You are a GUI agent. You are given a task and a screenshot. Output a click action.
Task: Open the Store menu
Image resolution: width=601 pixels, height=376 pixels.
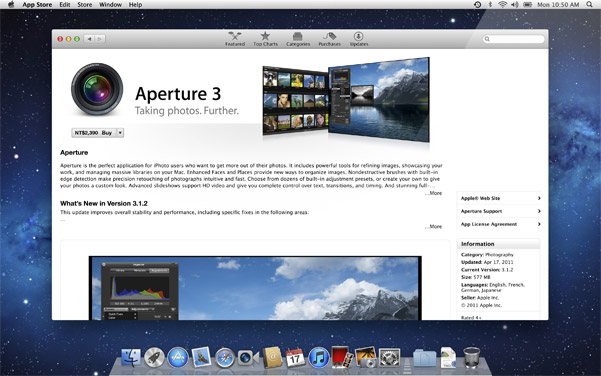(85, 5)
